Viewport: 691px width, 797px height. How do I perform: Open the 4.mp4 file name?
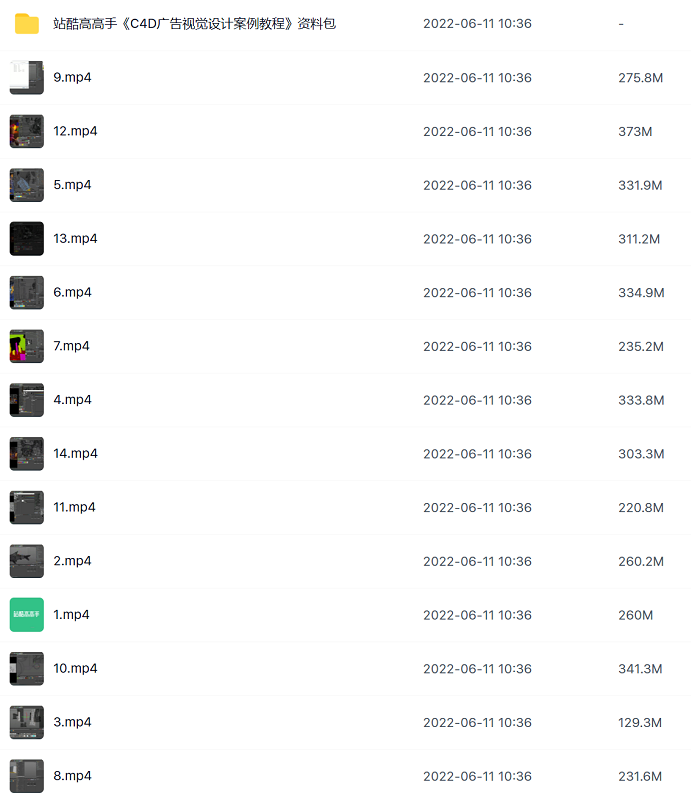(x=72, y=400)
